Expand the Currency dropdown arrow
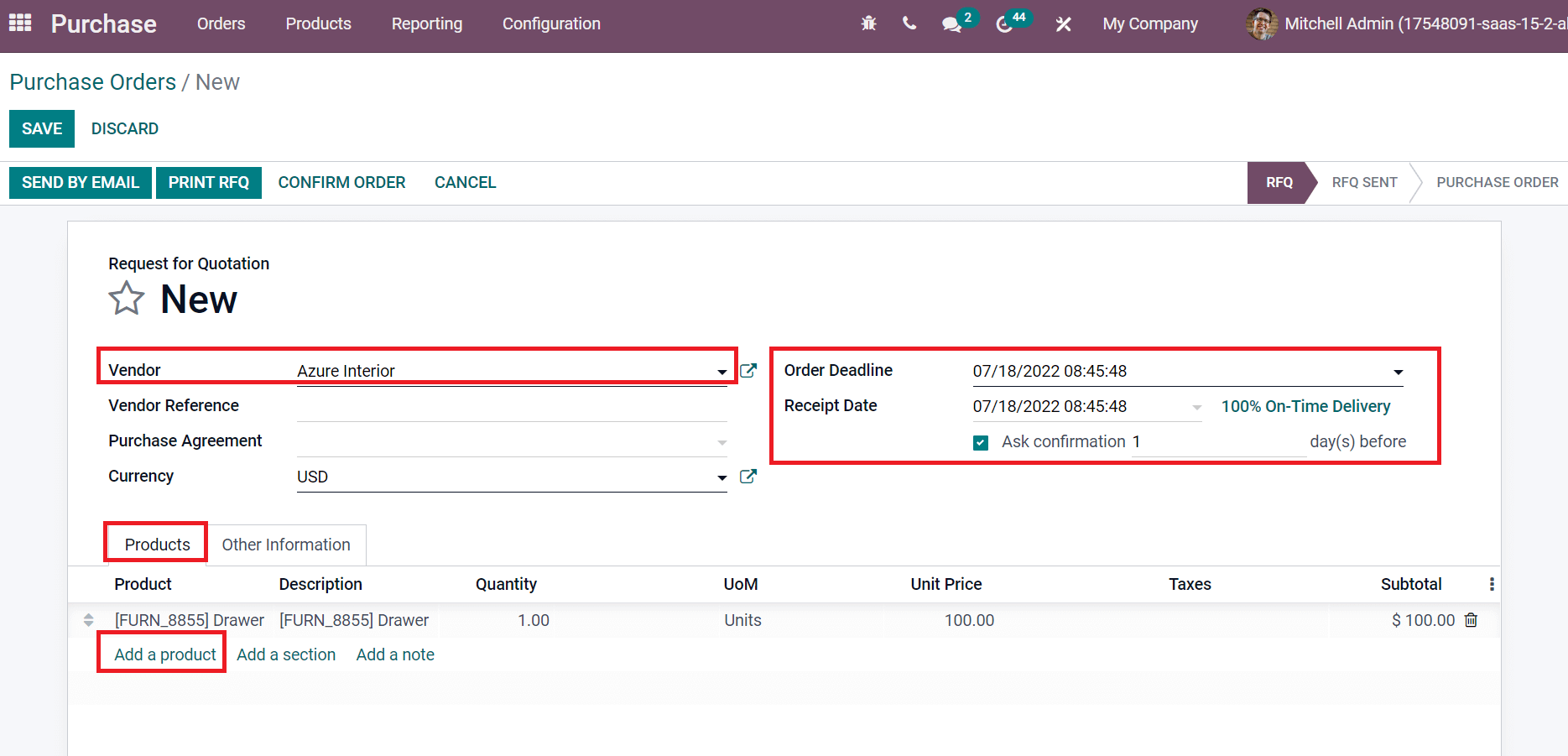 click(721, 477)
